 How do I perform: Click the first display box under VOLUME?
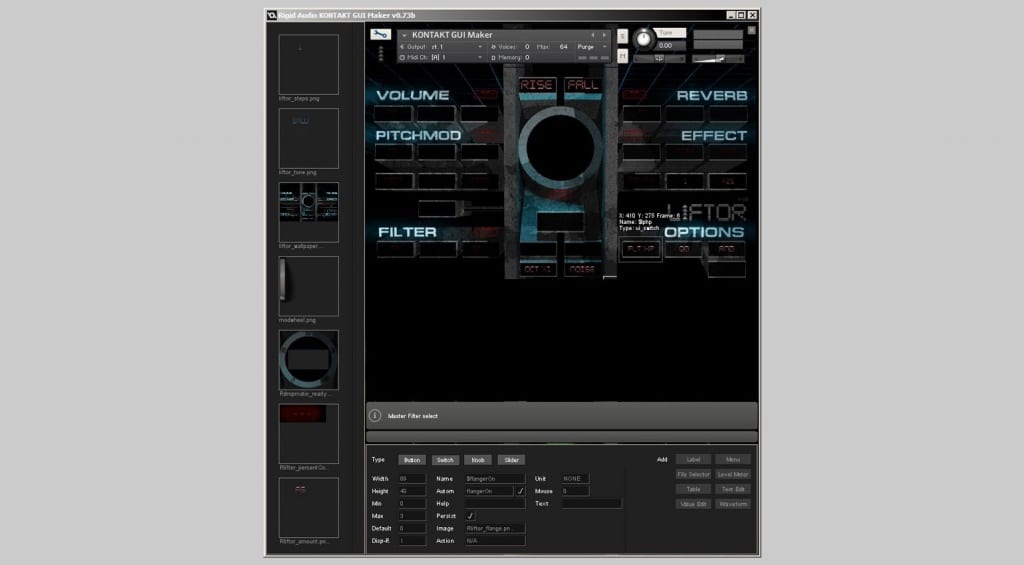[393, 114]
